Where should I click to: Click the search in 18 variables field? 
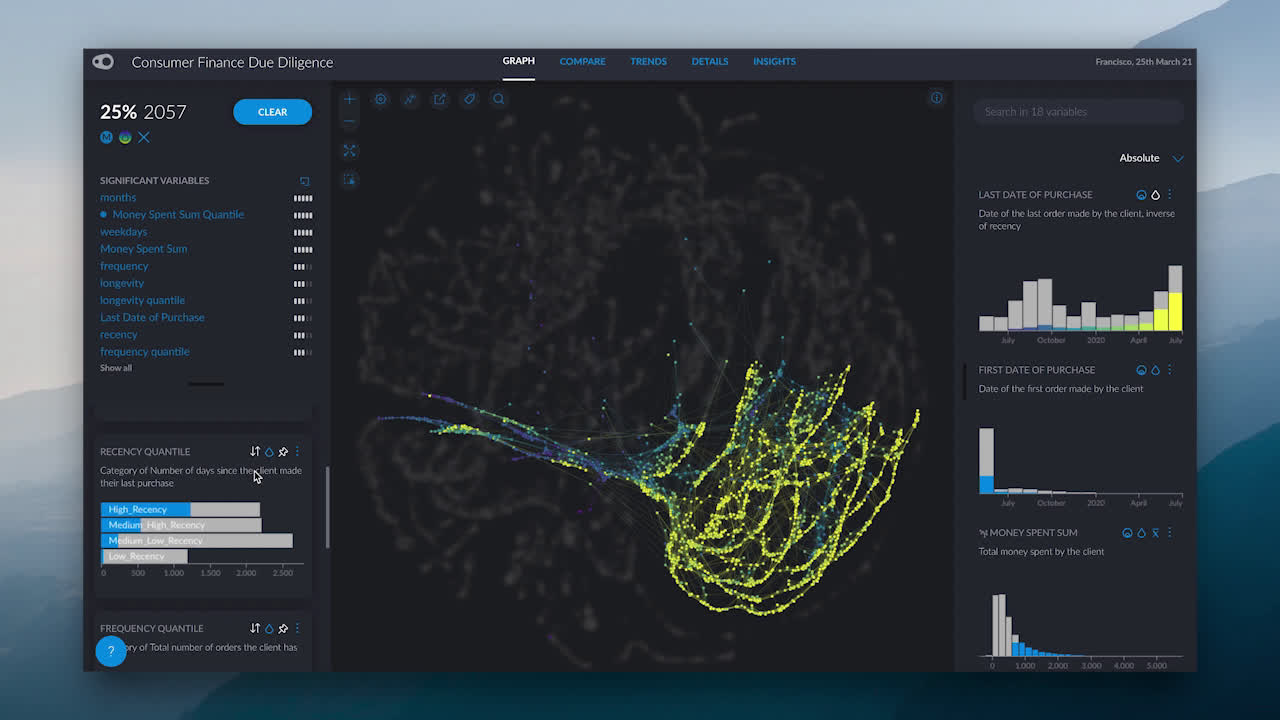pos(1079,112)
